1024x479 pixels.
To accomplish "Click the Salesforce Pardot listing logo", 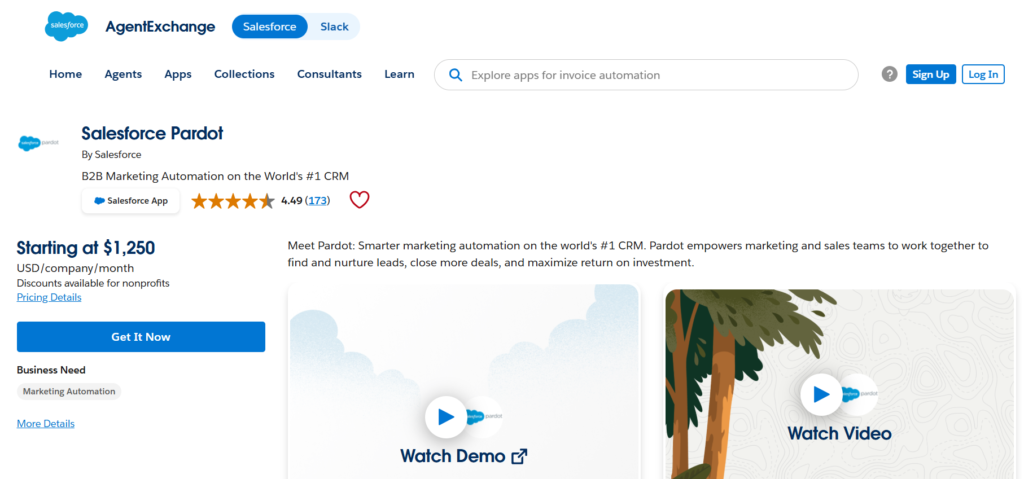I will point(39,143).
